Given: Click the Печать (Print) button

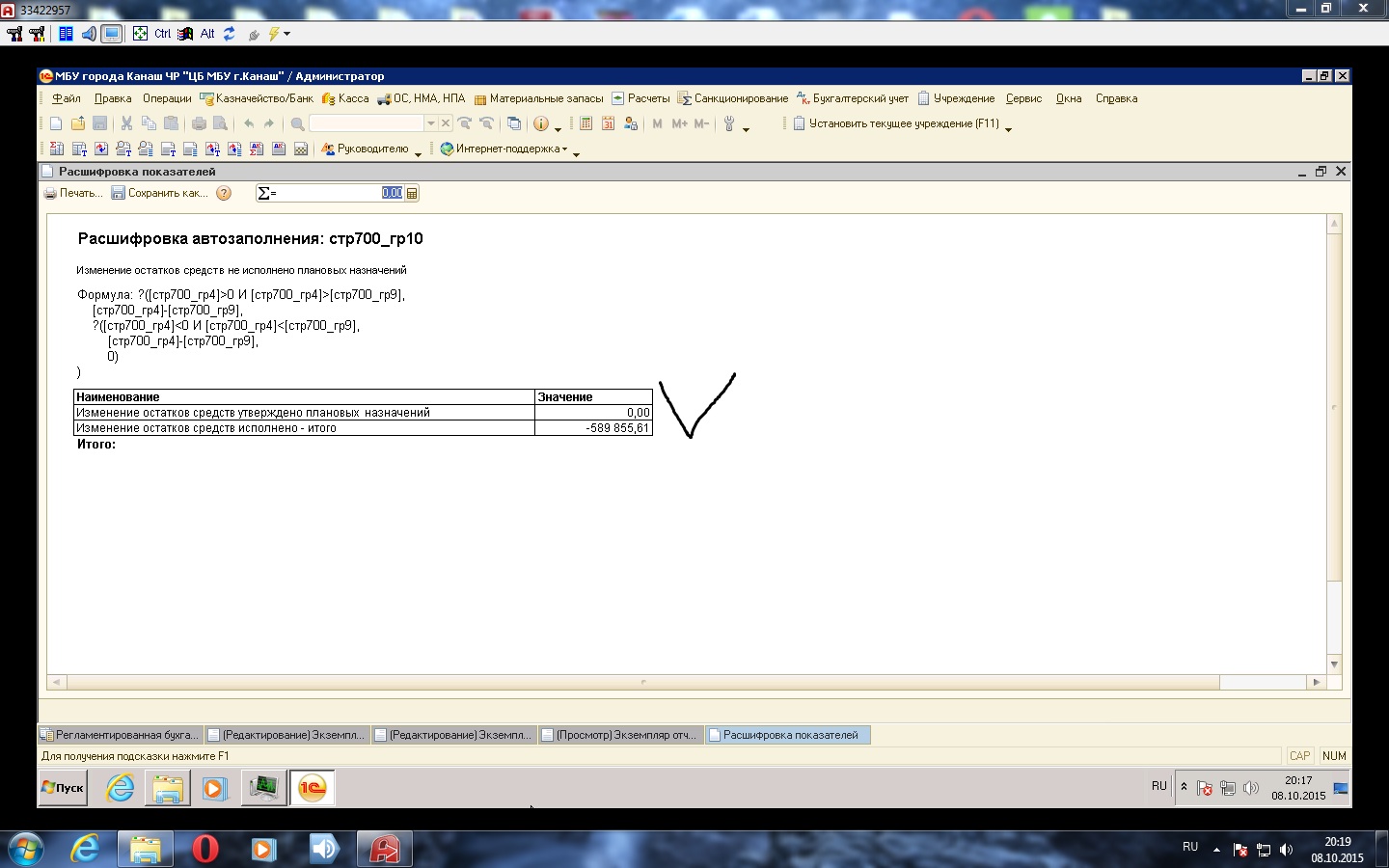Looking at the screenshot, I should point(73,193).
